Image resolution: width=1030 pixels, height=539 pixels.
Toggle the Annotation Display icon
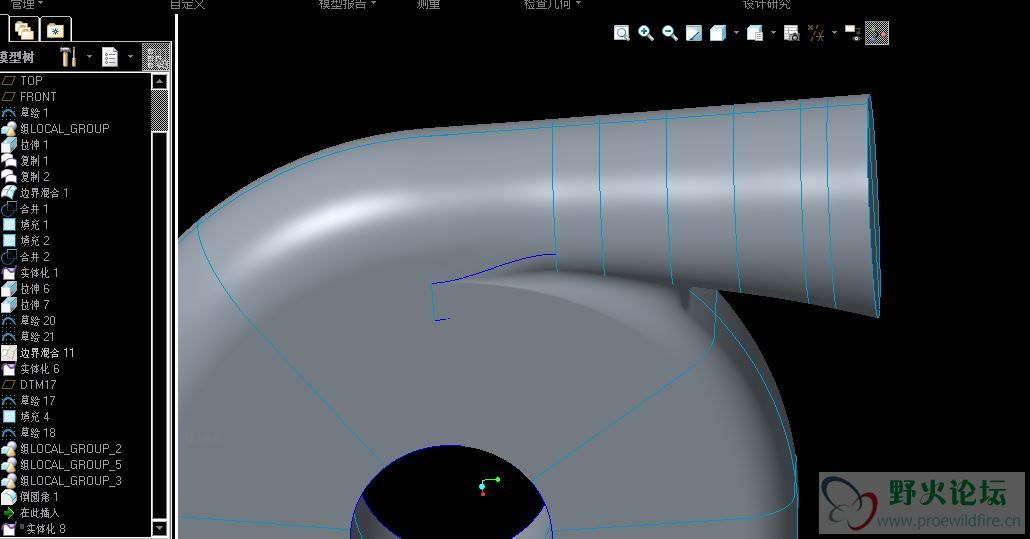point(853,33)
